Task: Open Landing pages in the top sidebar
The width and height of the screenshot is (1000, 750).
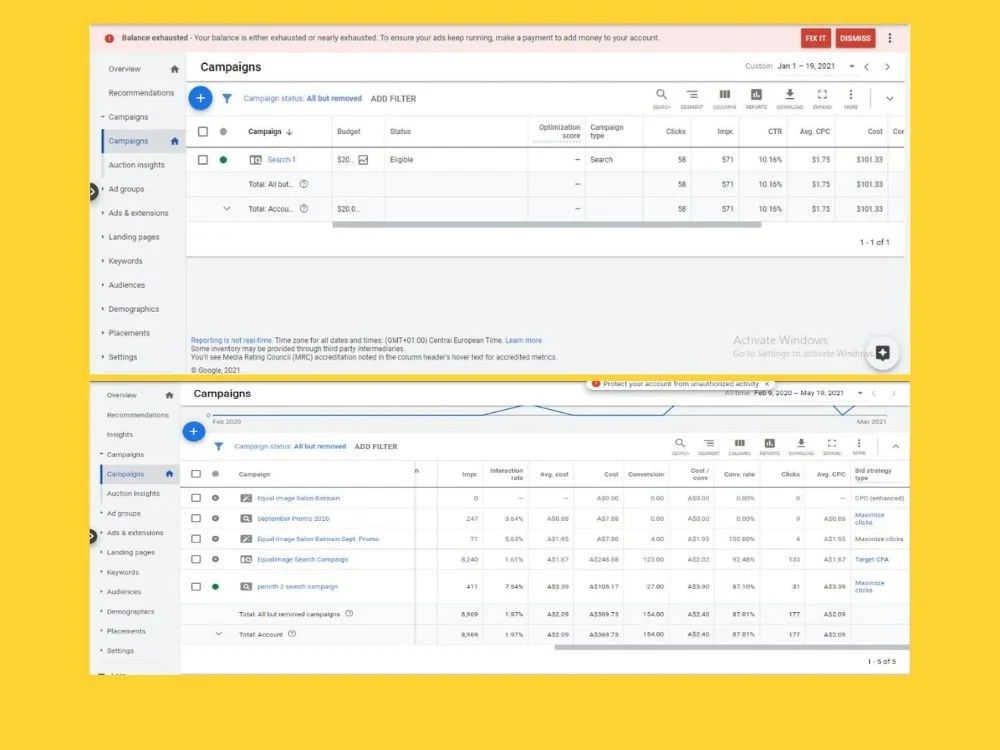Action: (134, 237)
